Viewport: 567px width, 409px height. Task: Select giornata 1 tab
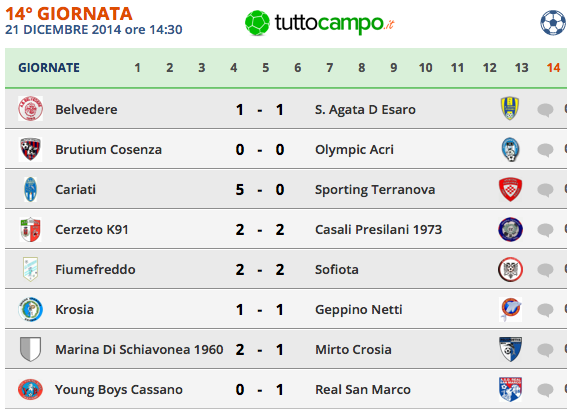click(x=137, y=68)
